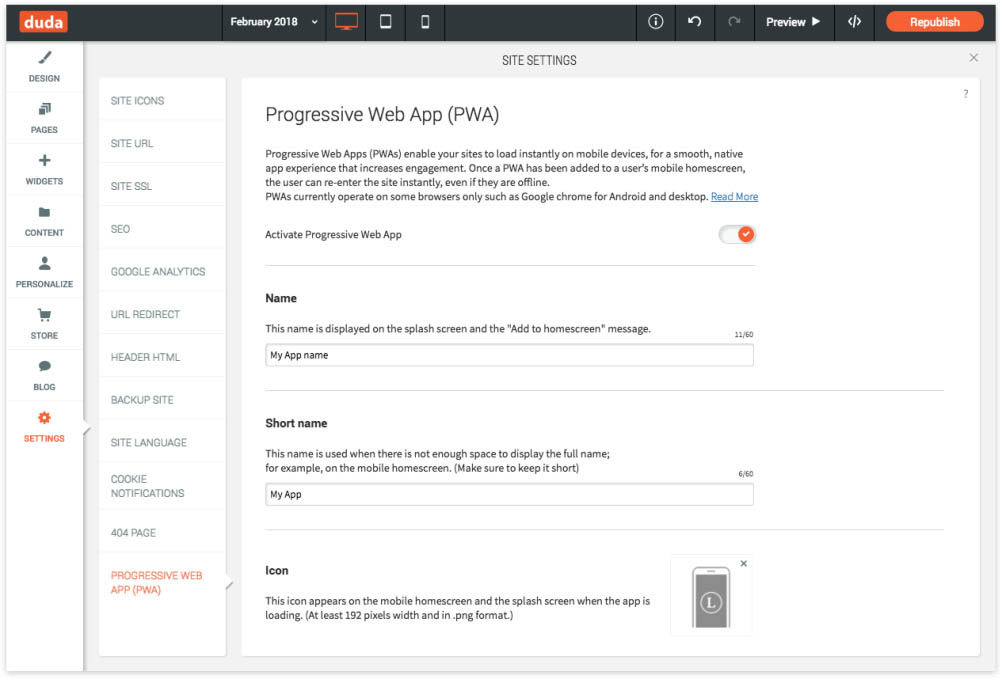Screen dimensions: 1000x679
Task: Open the Read More link
Action: (734, 196)
